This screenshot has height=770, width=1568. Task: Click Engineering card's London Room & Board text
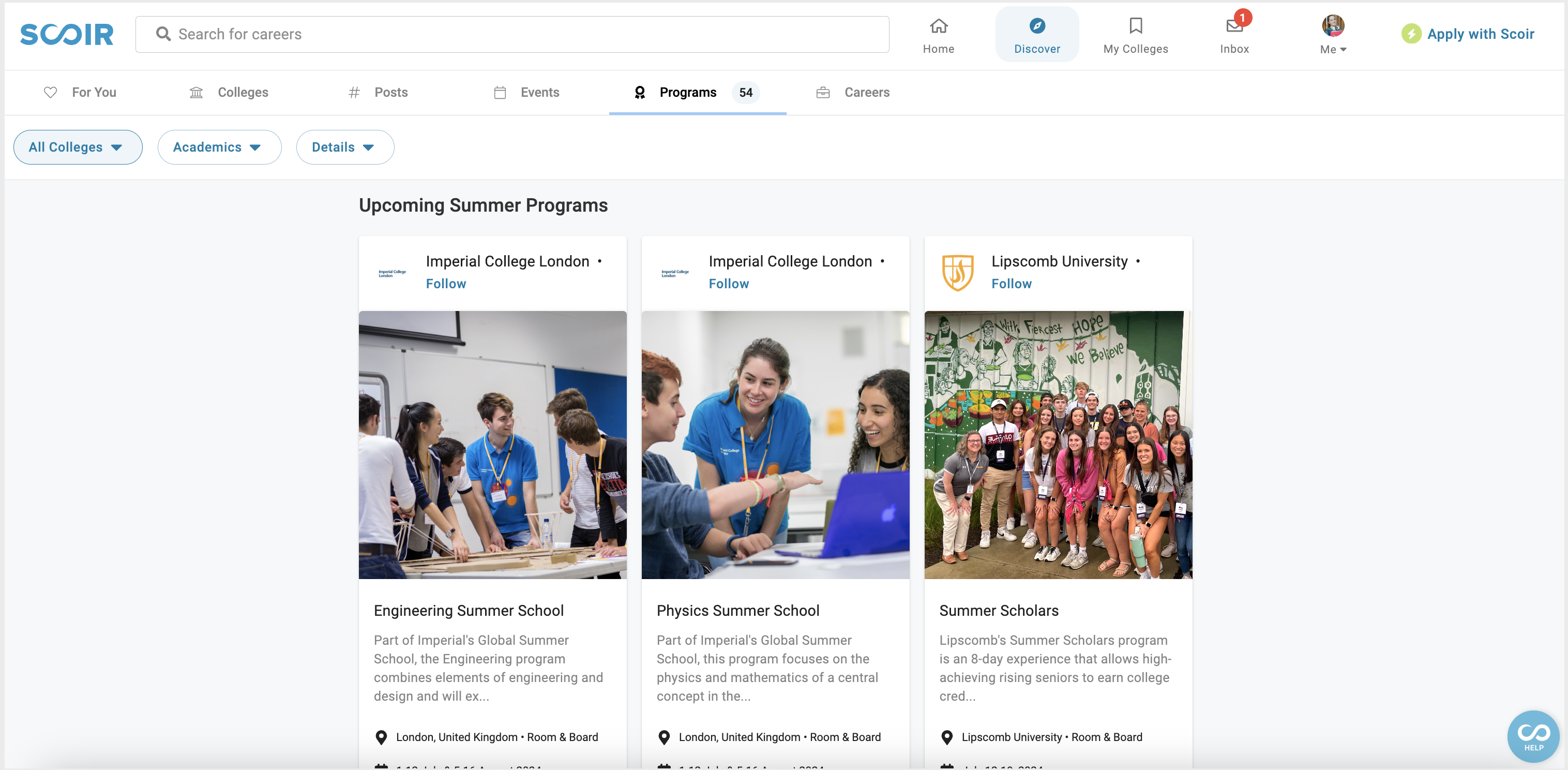pyautogui.click(x=496, y=737)
